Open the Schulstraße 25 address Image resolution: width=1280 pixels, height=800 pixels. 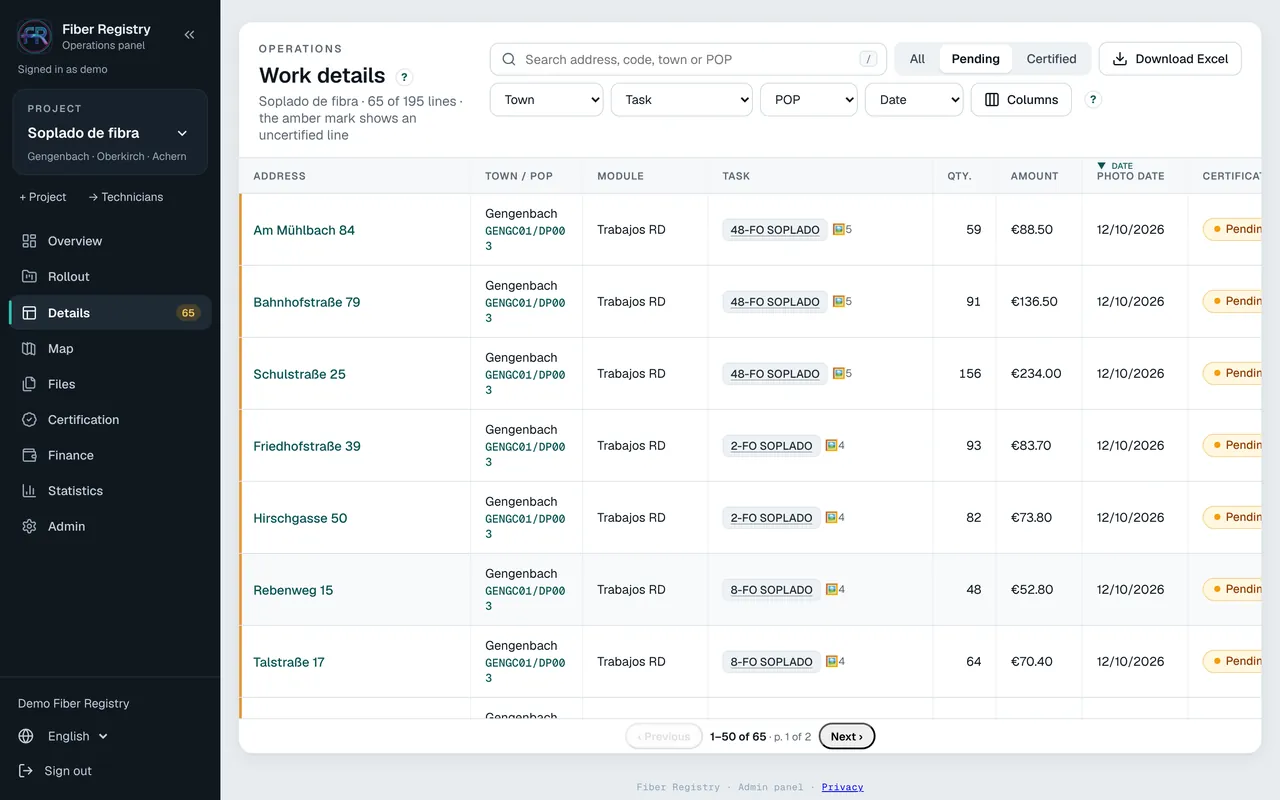point(299,374)
